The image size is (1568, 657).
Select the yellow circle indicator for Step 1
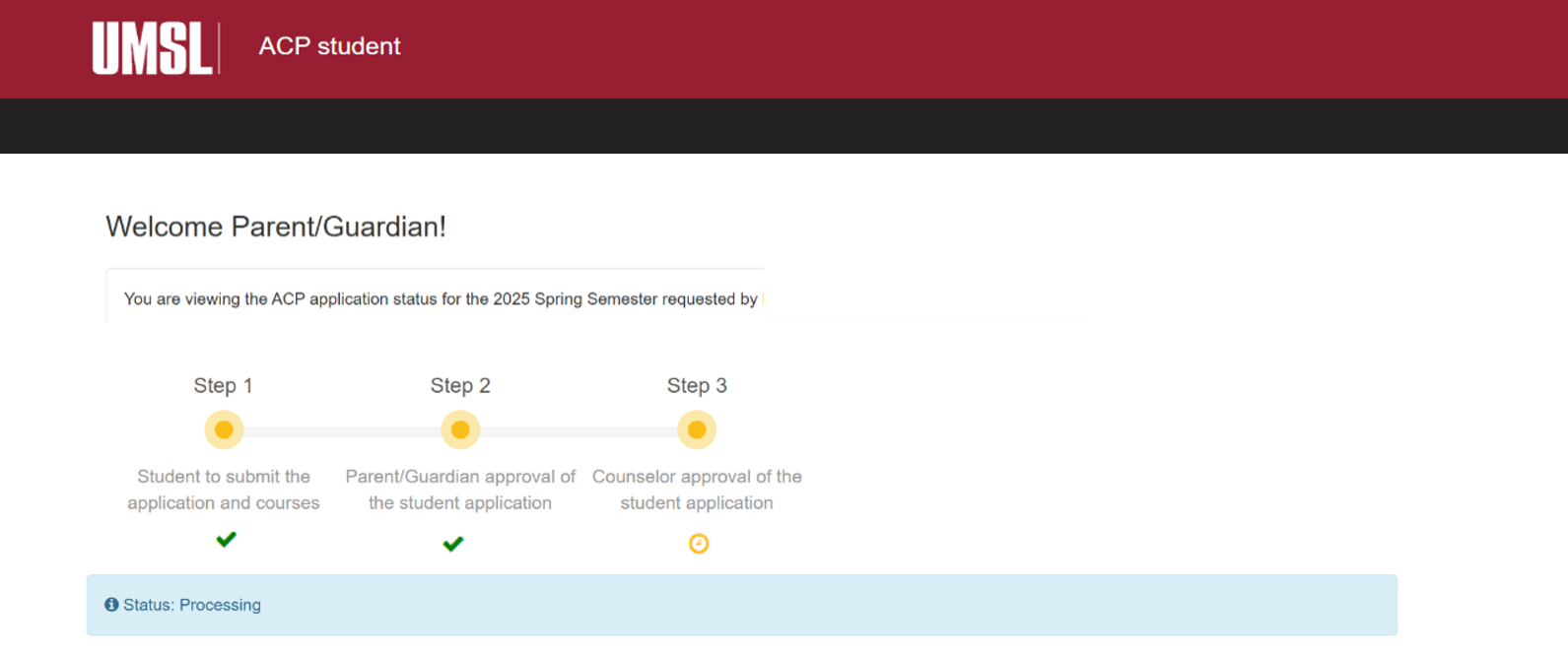pos(223,429)
